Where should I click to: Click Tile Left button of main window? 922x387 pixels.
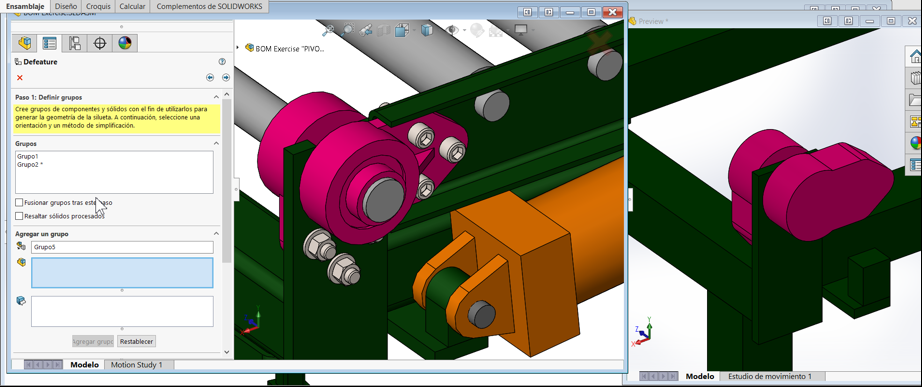coord(527,12)
